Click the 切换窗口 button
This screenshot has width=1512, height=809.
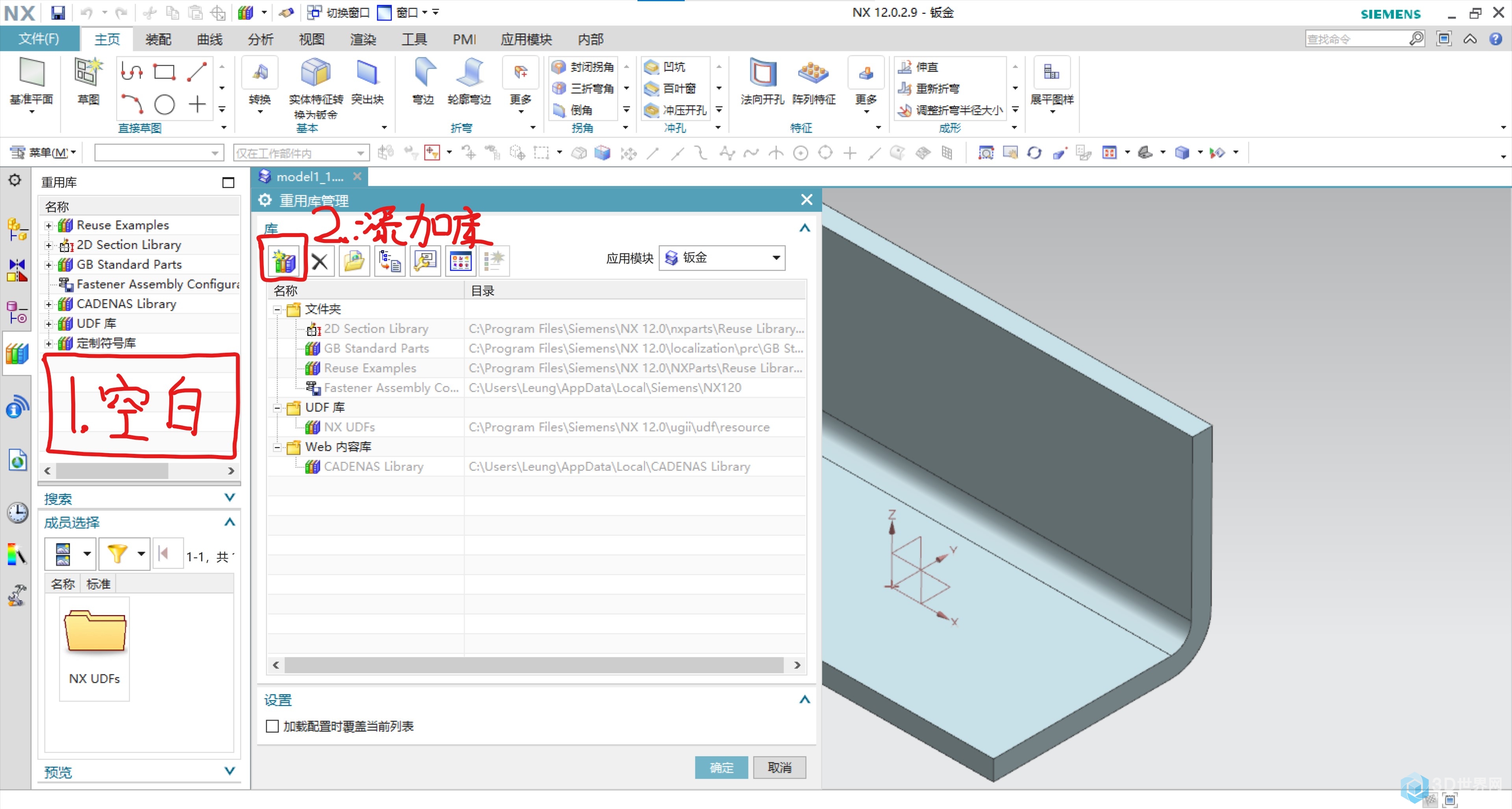point(339,12)
